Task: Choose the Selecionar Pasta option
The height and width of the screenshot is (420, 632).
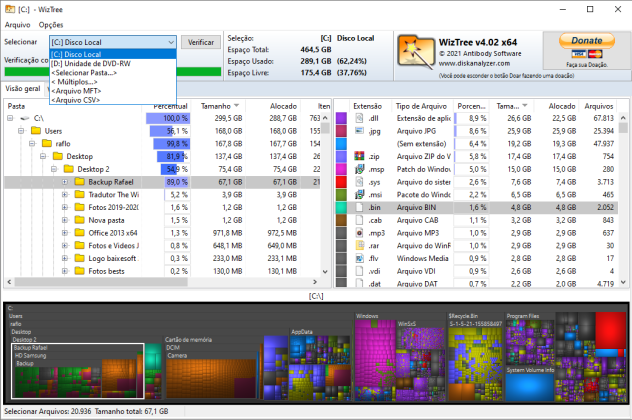Action: click(113, 73)
